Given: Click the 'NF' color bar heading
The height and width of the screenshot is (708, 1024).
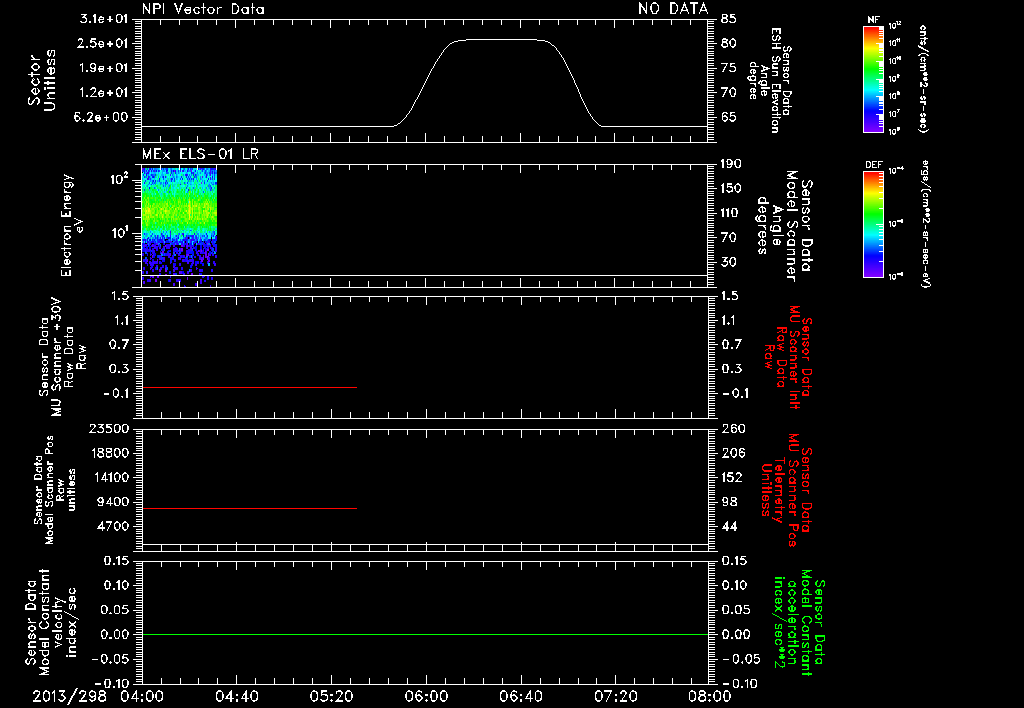Looking at the screenshot, I should [873, 20].
